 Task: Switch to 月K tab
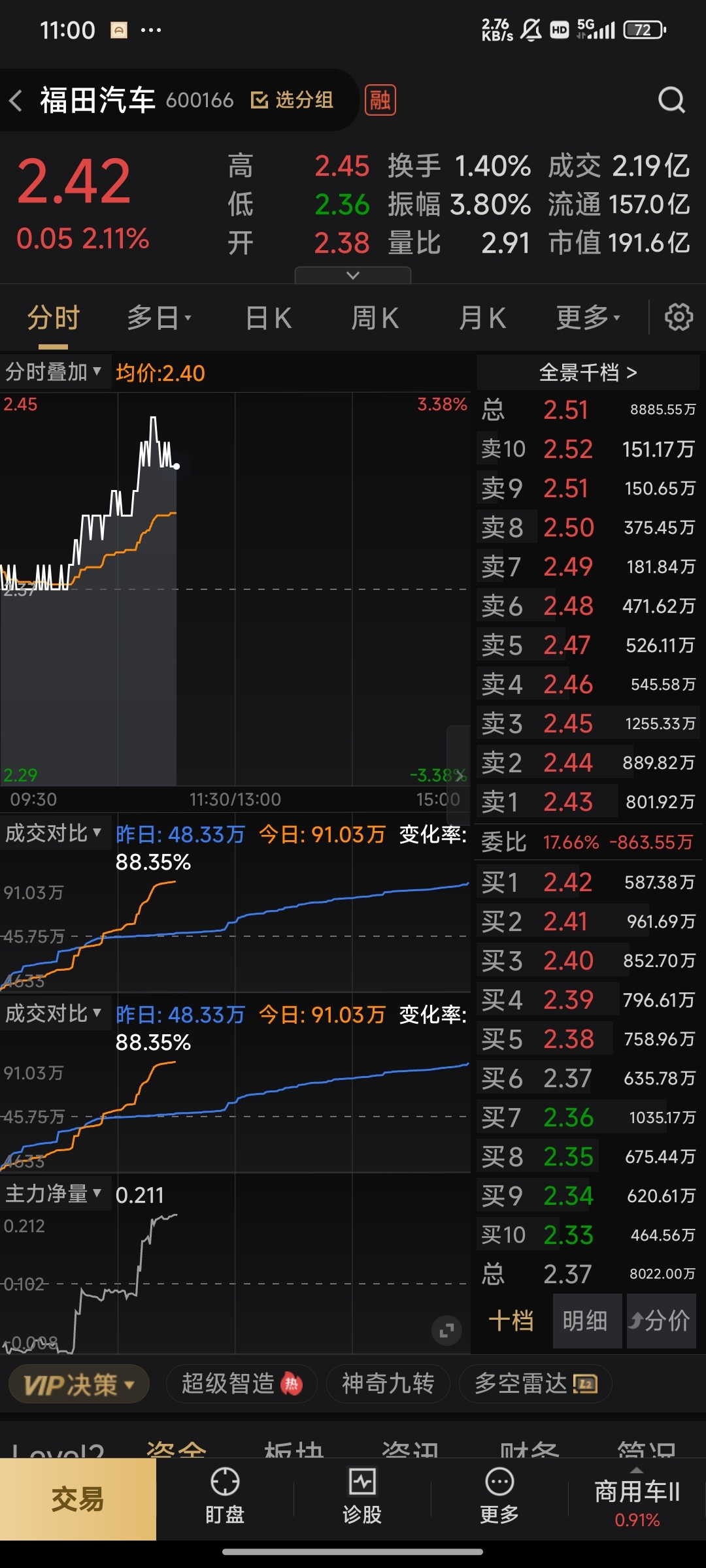pyautogui.click(x=482, y=318)
